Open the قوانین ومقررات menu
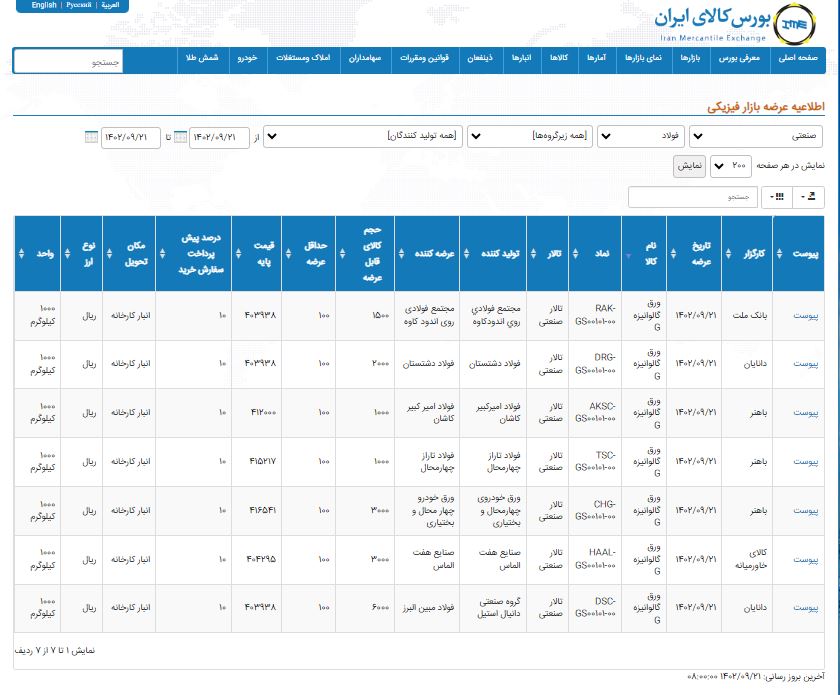 coord(424,58)
